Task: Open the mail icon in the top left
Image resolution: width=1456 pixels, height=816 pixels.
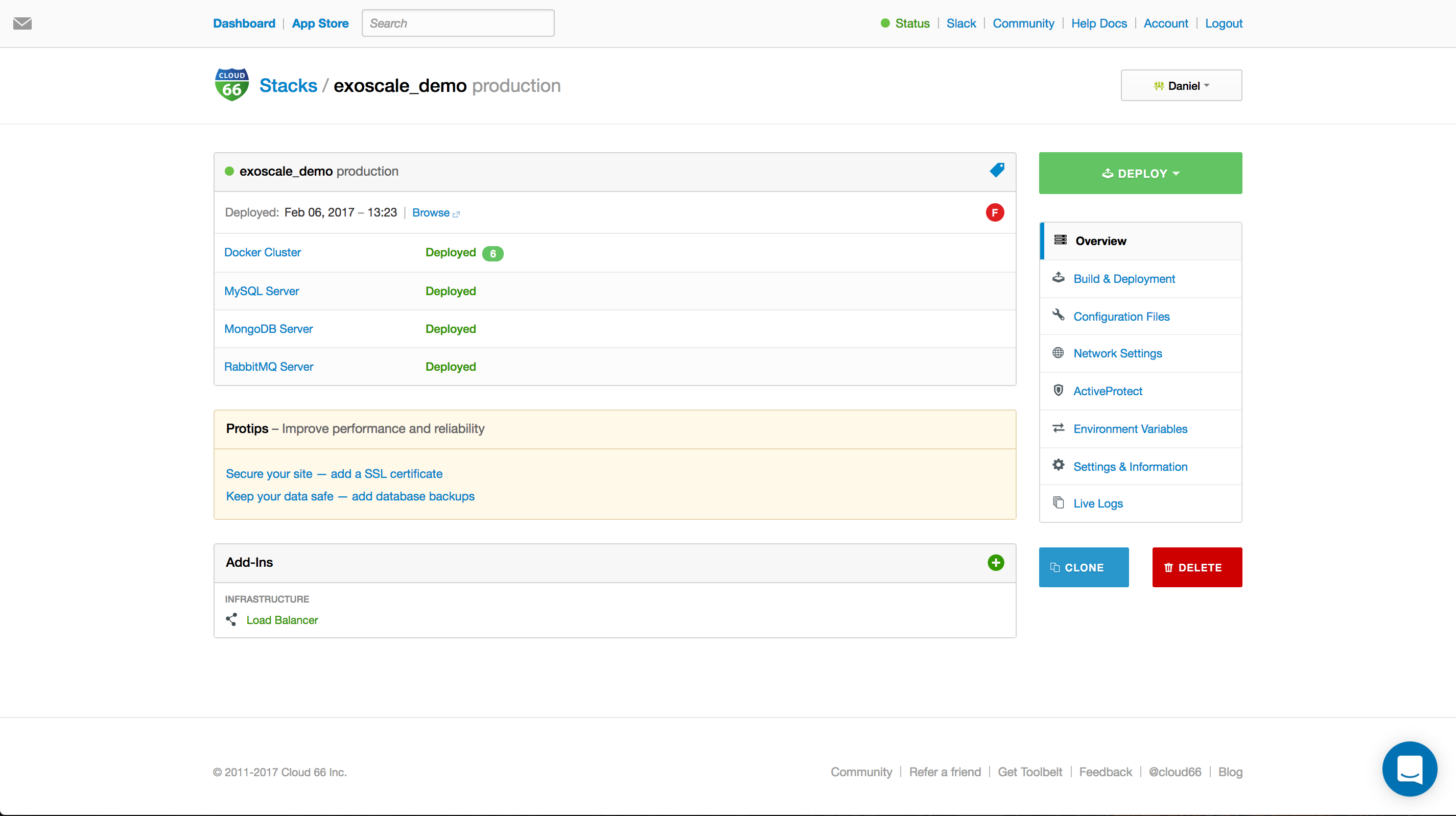Action: [x=23, y=23]
